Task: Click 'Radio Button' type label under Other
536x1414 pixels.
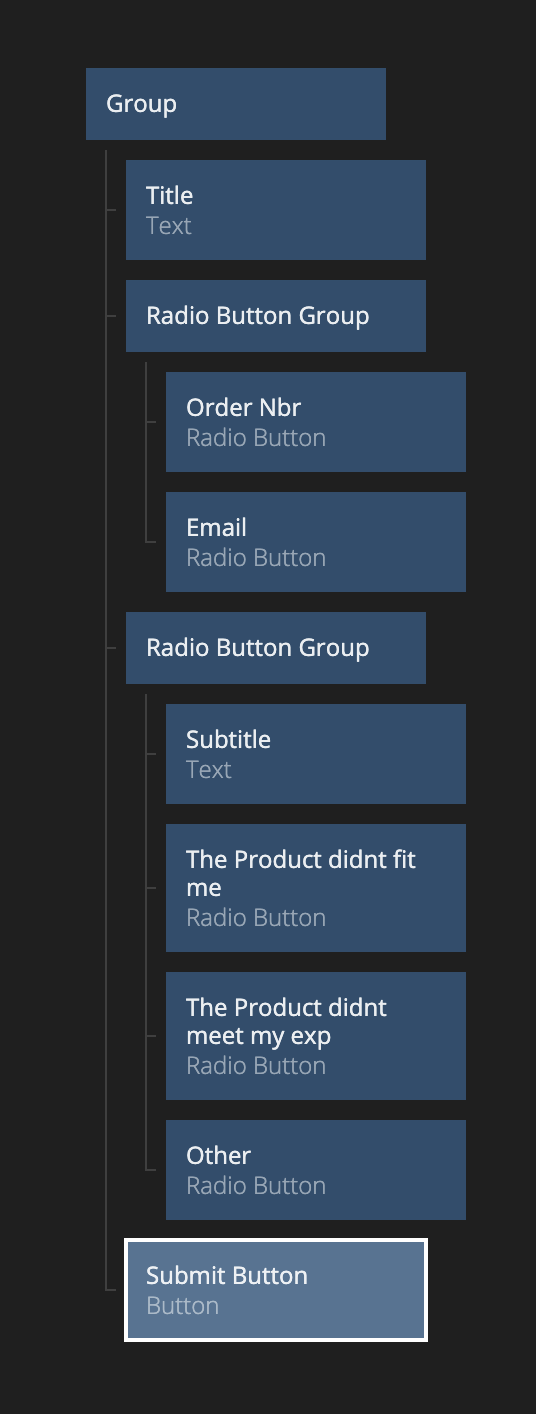Action: click(x=256, y=1186)
